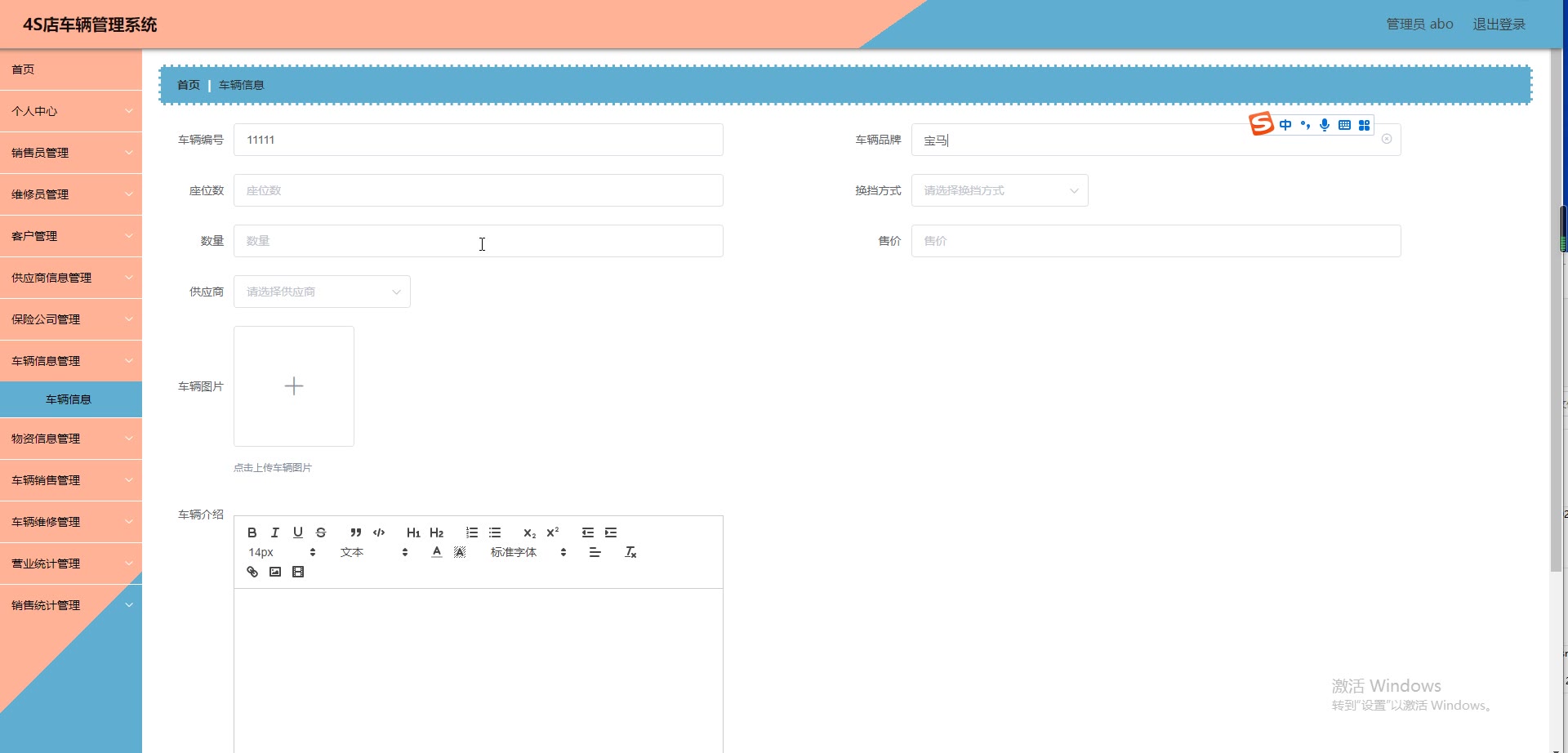Expand 维修员管理 sidebar menu
The image size is (1568, 753).
point(71,194)
